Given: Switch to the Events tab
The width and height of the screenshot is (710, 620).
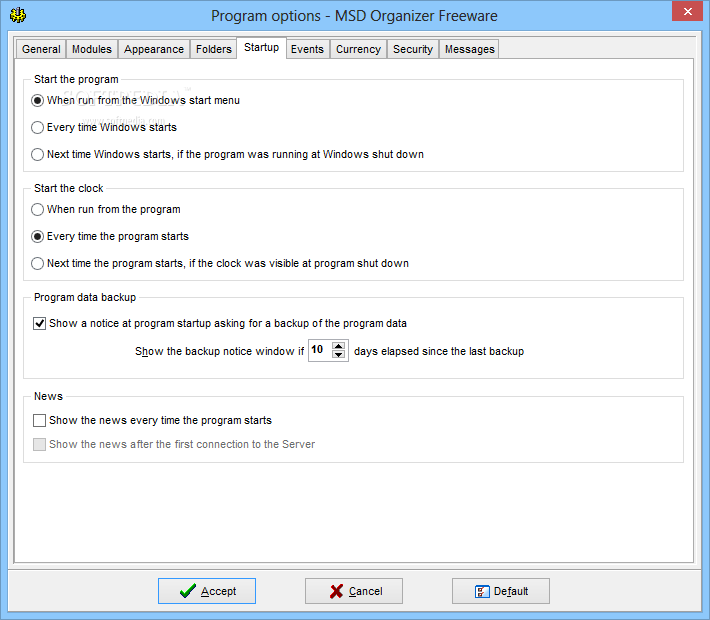Looking at the screenshot, I should [x=307, y=49].
